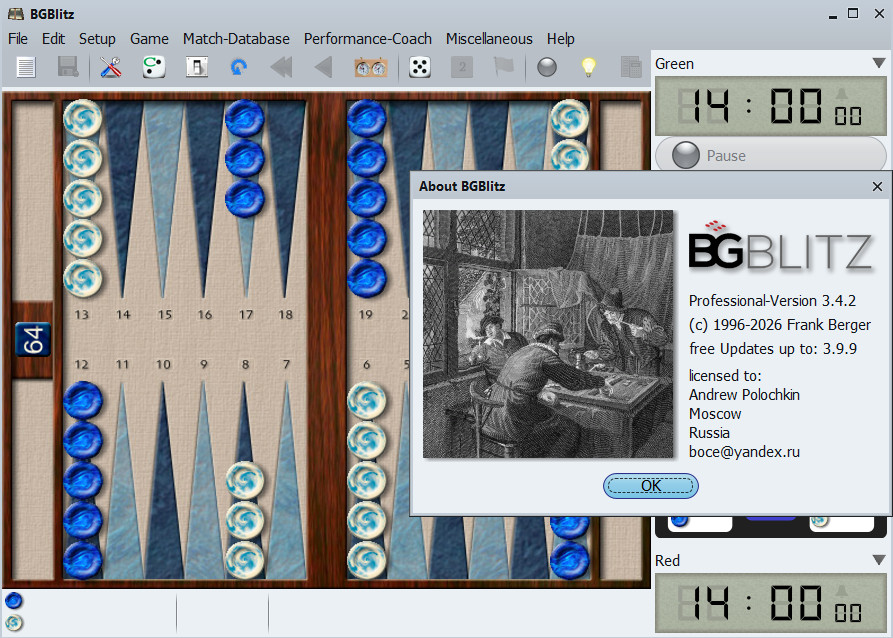Click the top blue checker on point 17
Viewport: 893px width, 638px height.
[244, 118]
